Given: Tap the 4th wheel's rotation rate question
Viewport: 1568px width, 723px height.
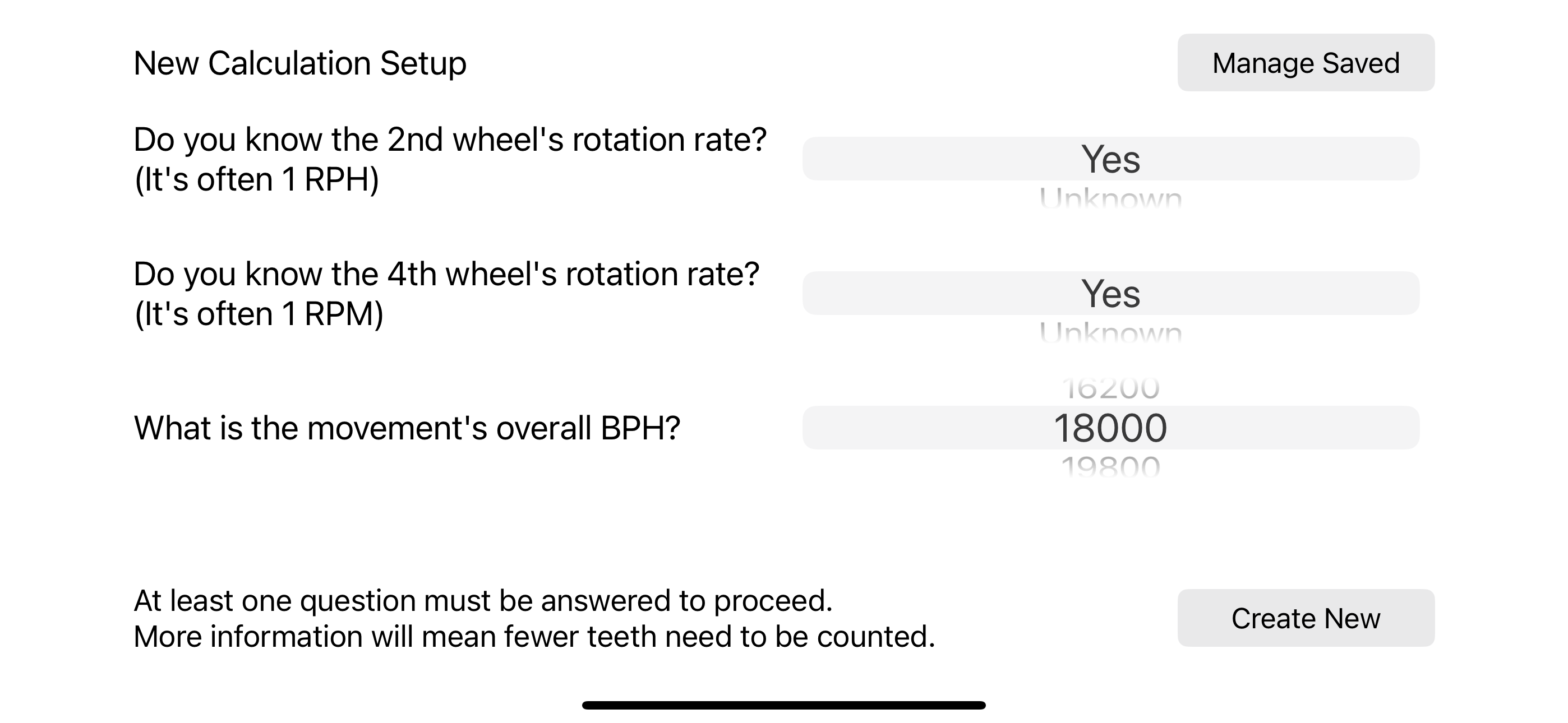Looking at the screenshot, I should pyautogui.click(x=446, y=274).
